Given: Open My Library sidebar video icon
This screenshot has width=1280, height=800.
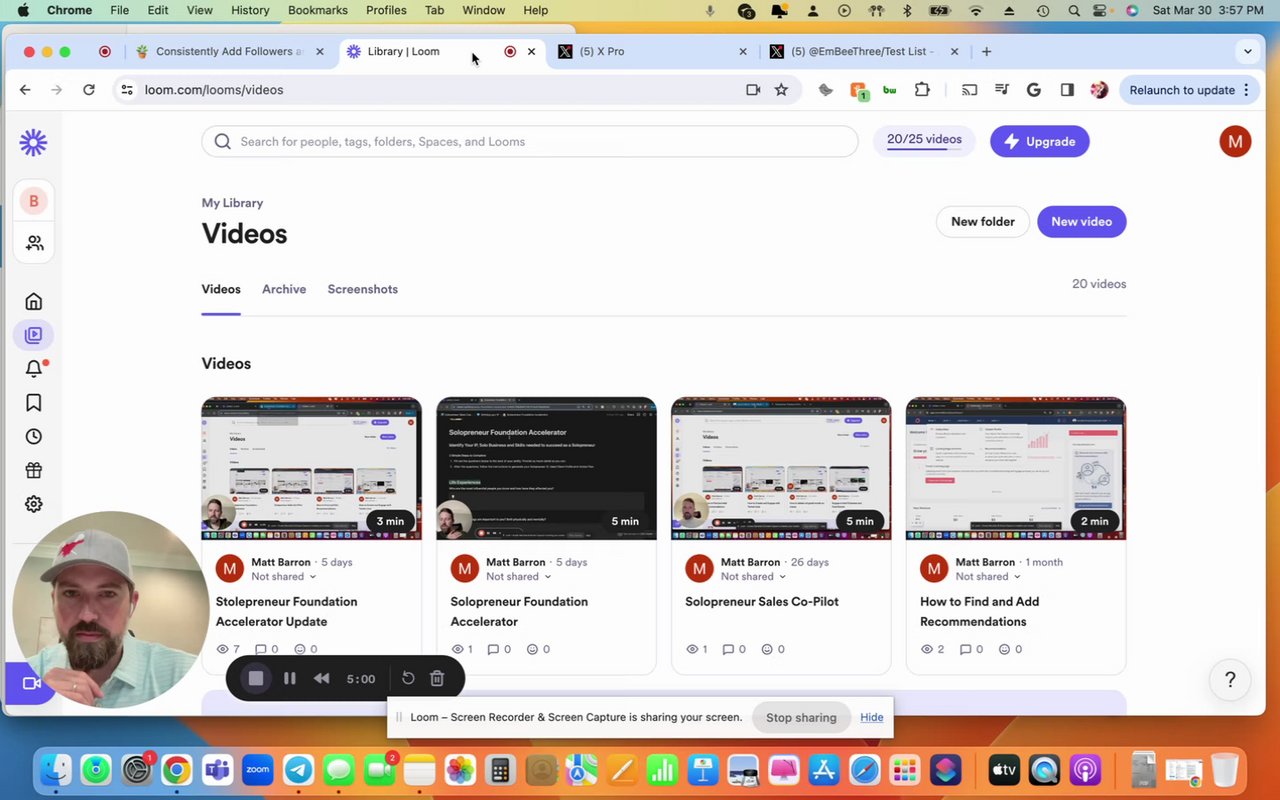Looking at the screenshot, I should click(33, 335).
